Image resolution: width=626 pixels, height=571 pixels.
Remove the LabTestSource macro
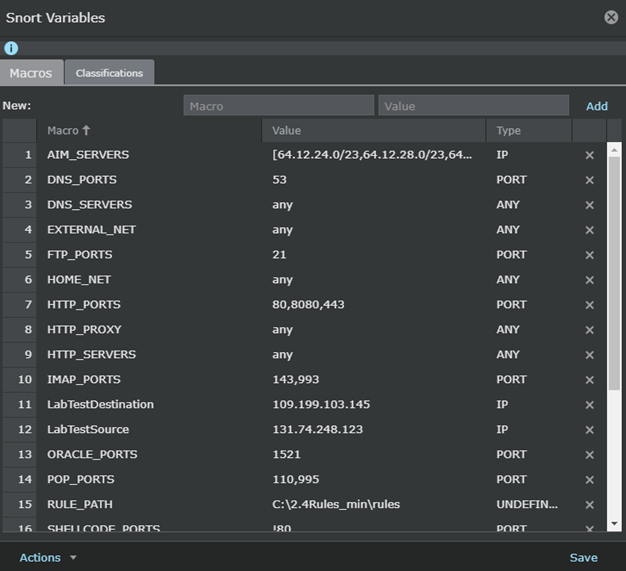coord(589,430)
